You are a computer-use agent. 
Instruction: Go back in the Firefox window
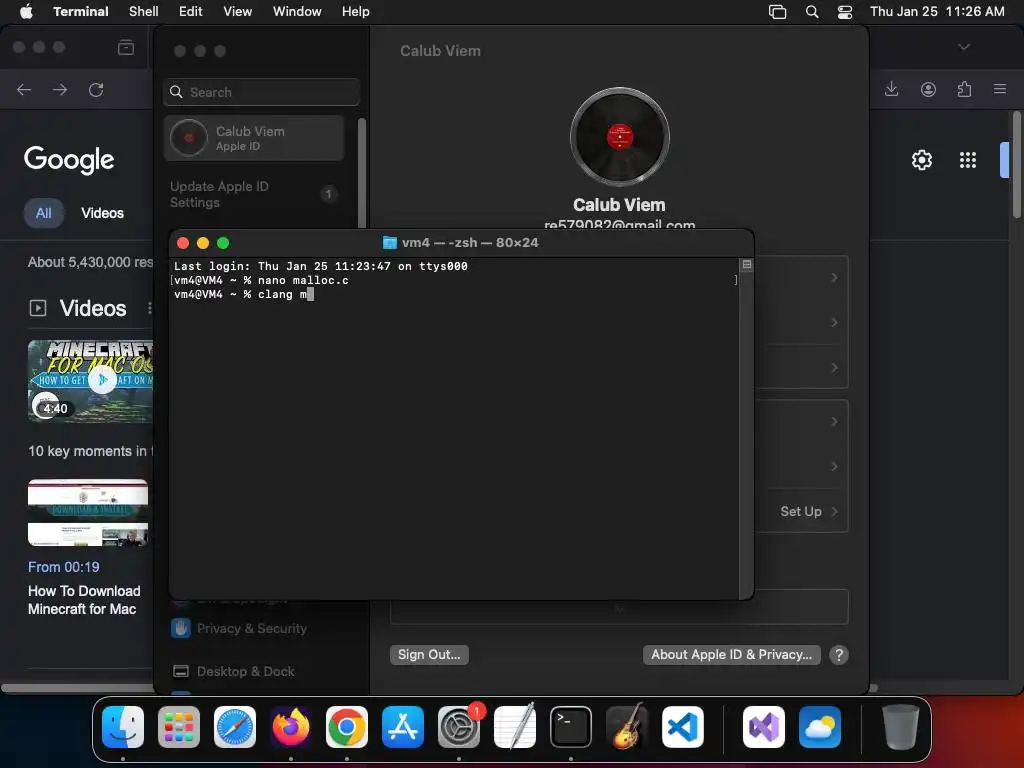pyautogui.click(x=24, y=89)
